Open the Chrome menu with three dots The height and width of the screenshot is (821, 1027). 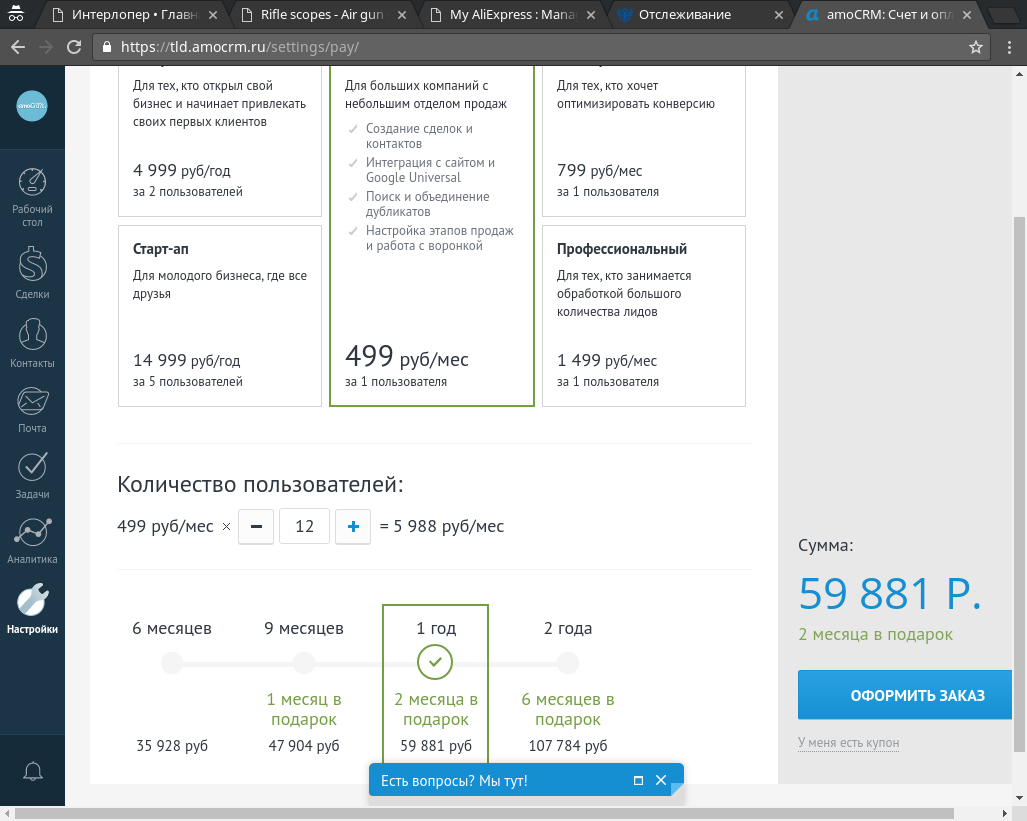tap(1009, 47)
